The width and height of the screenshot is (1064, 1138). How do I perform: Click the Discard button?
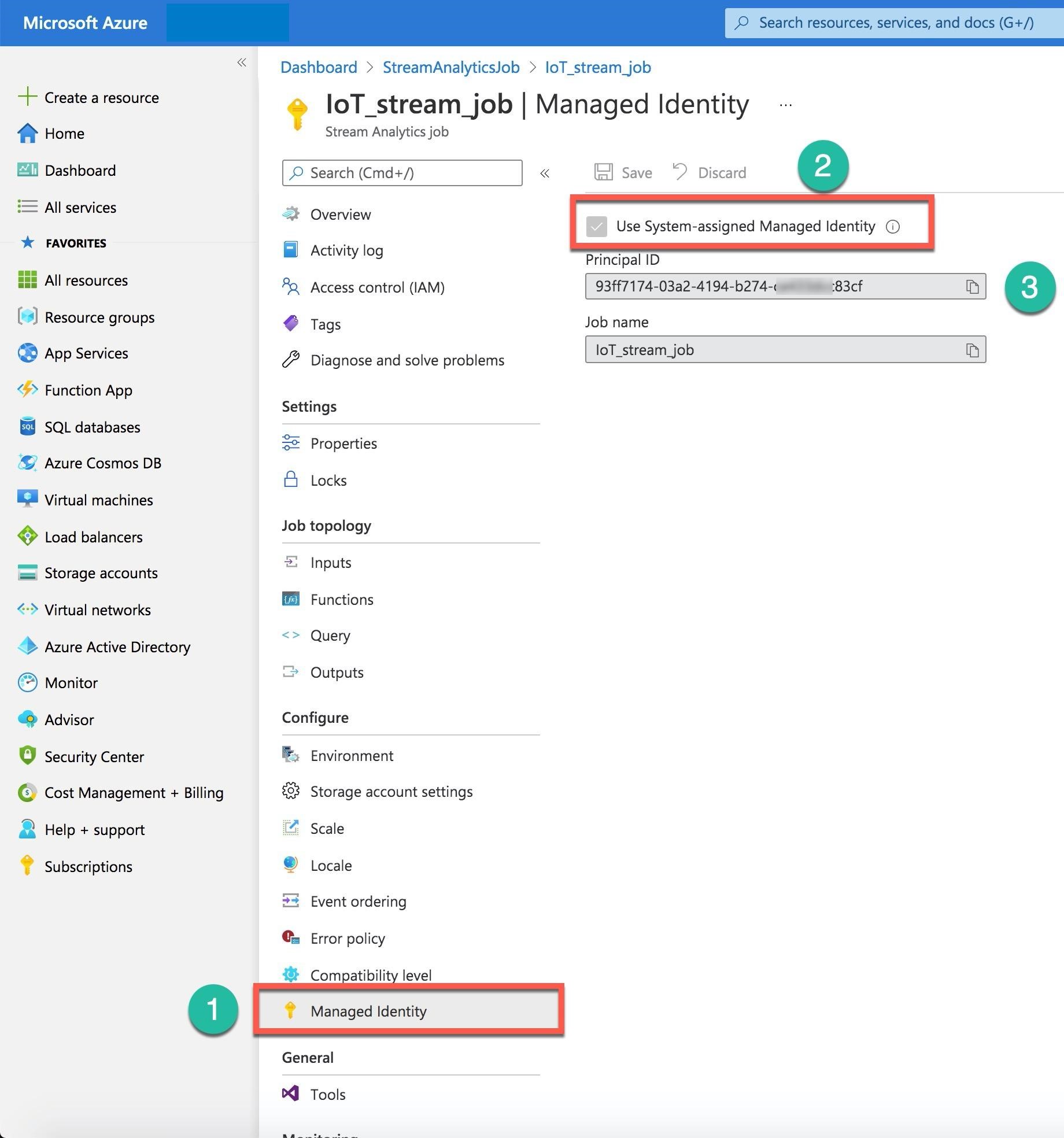[x=710, y=172]
